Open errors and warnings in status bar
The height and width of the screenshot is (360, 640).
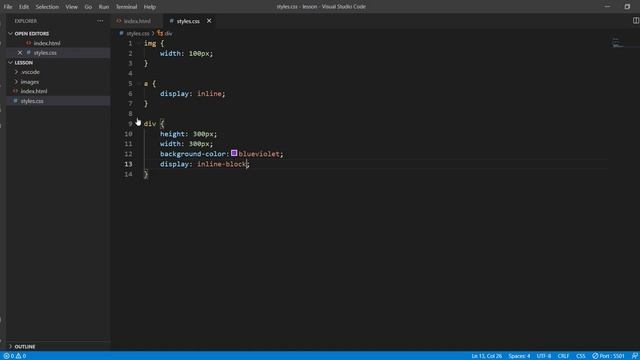click(x=15, y=356)
